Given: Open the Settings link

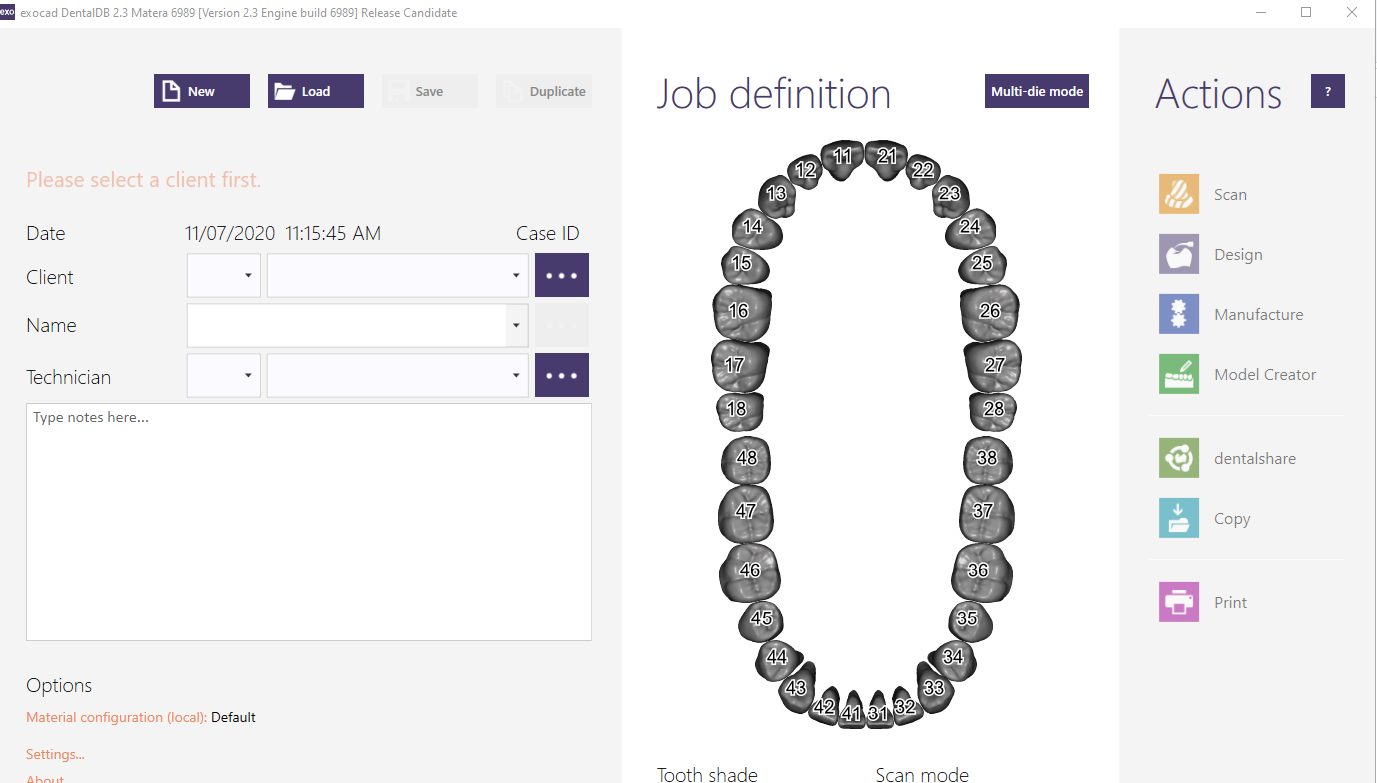Looking at the screenshot, I should 55,754.
